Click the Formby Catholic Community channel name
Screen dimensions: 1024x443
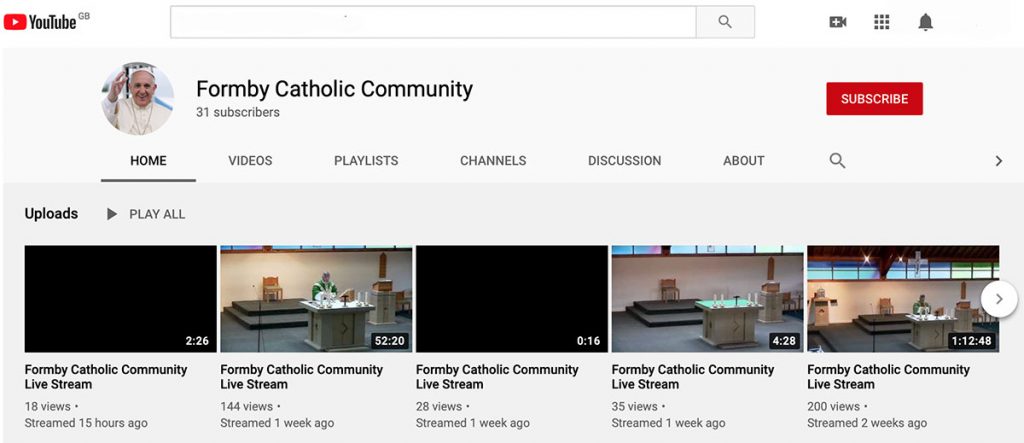tap(334, 88)
